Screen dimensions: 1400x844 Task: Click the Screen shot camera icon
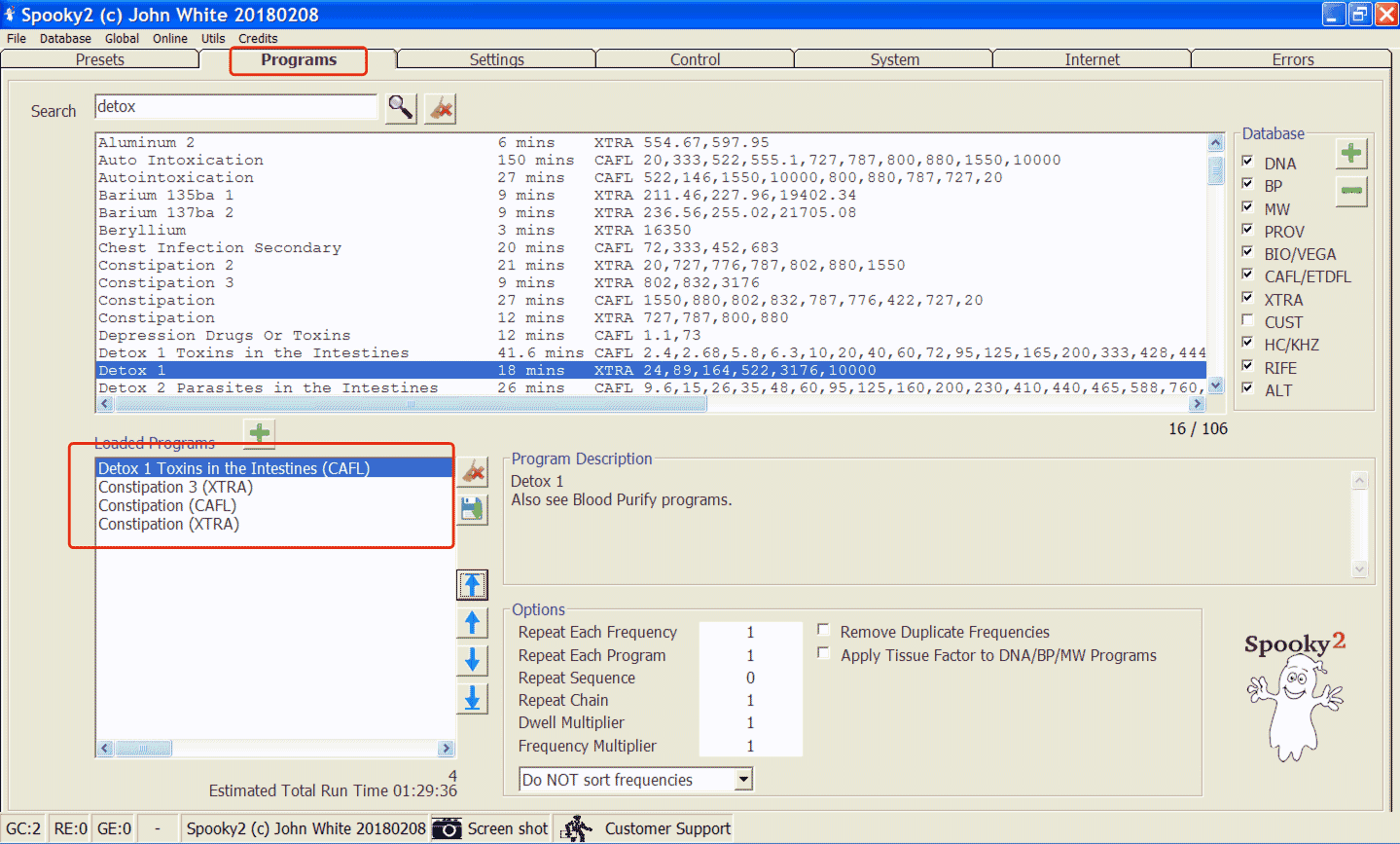point(447,828)
